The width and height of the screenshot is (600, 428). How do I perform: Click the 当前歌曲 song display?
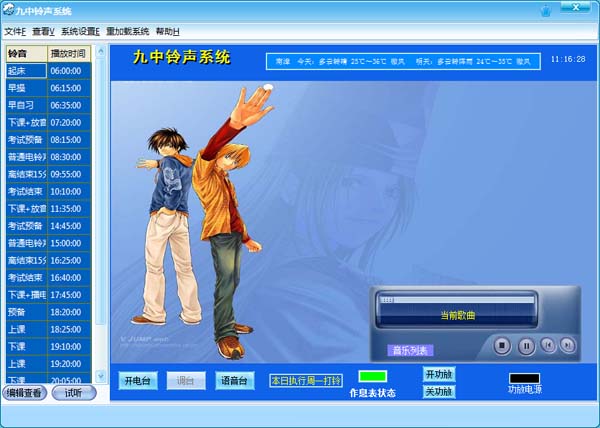coord(457,315)
